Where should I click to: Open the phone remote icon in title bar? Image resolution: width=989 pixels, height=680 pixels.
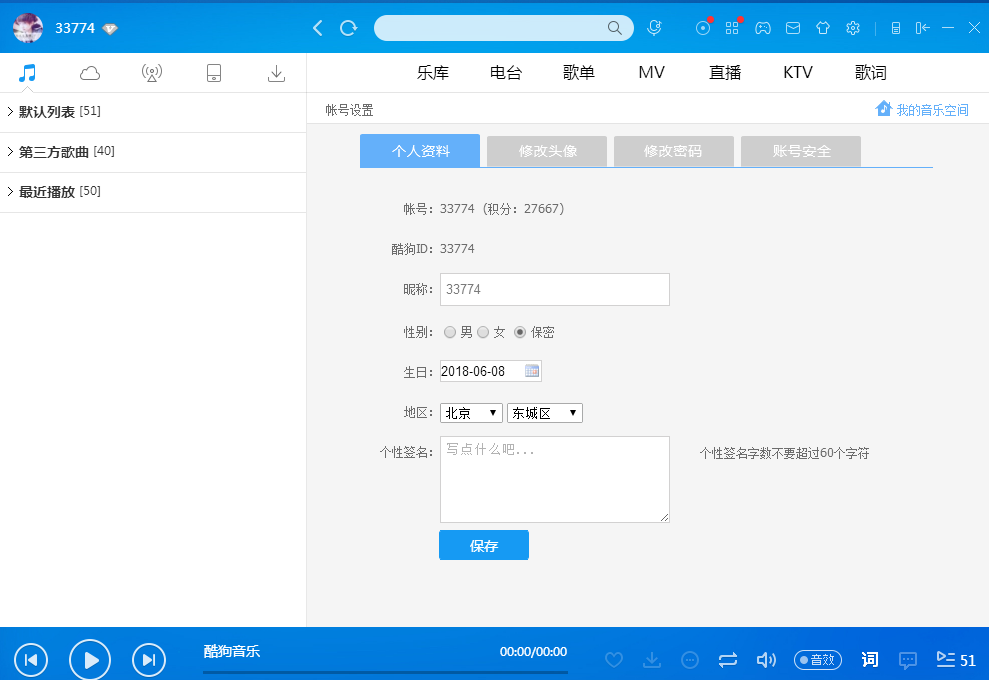[x=896, y=28]
